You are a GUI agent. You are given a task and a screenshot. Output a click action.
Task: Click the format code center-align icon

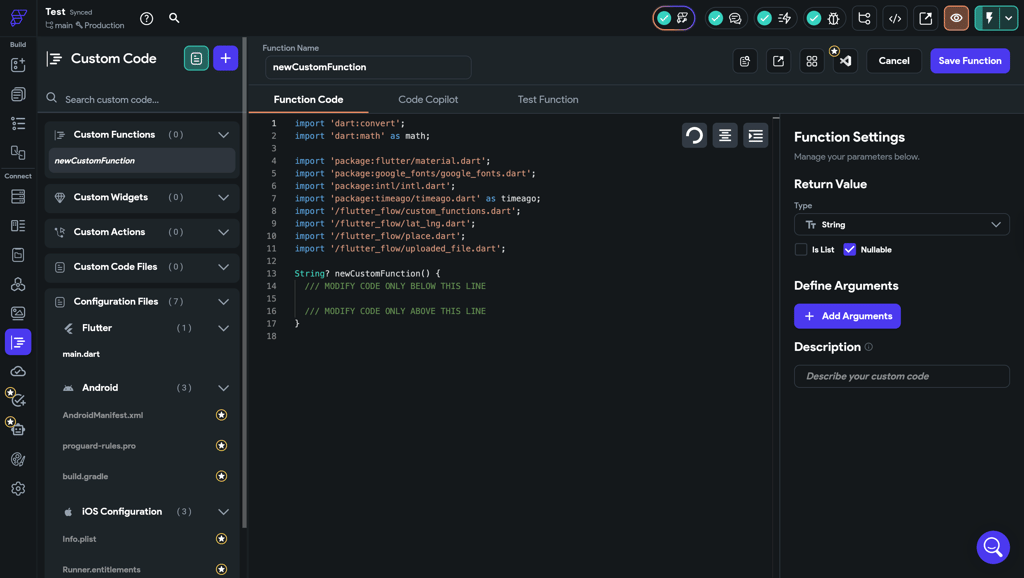(725, 135)
